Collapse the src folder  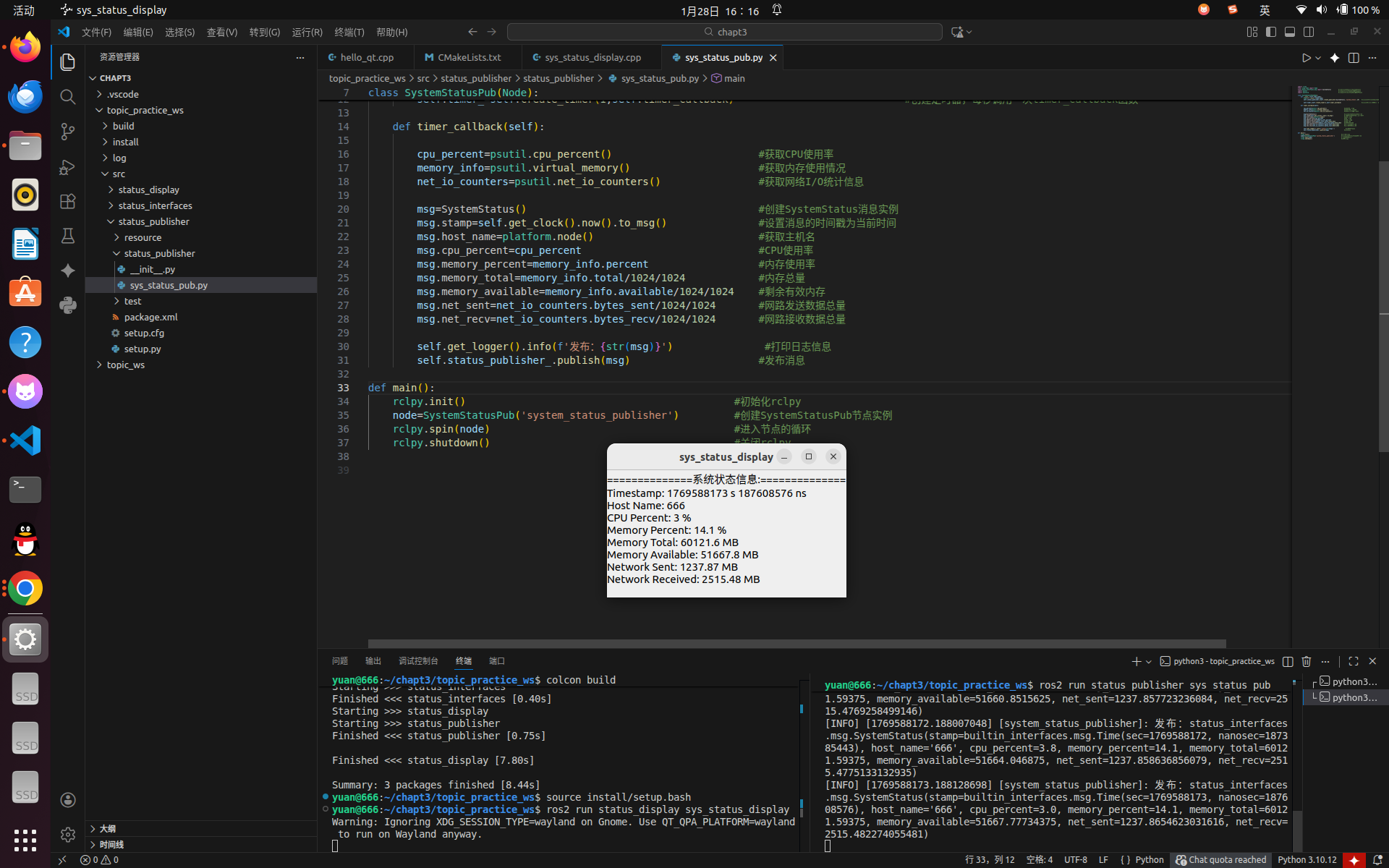(x=201, y=174)
